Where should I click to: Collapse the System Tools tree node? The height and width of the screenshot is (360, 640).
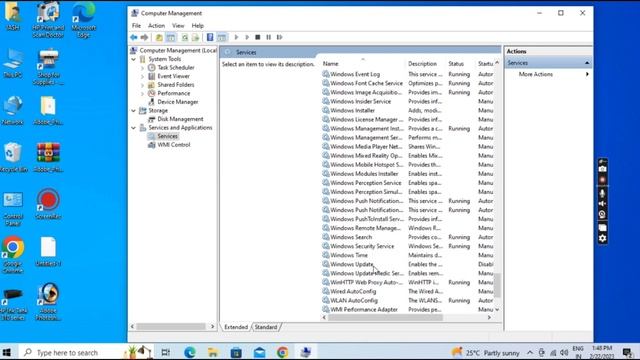(133, 59)
